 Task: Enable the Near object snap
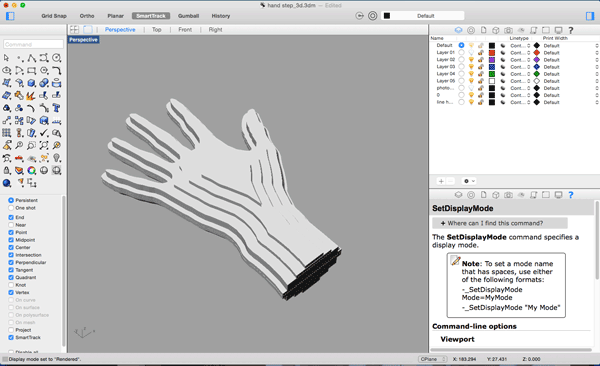(11, 225)
